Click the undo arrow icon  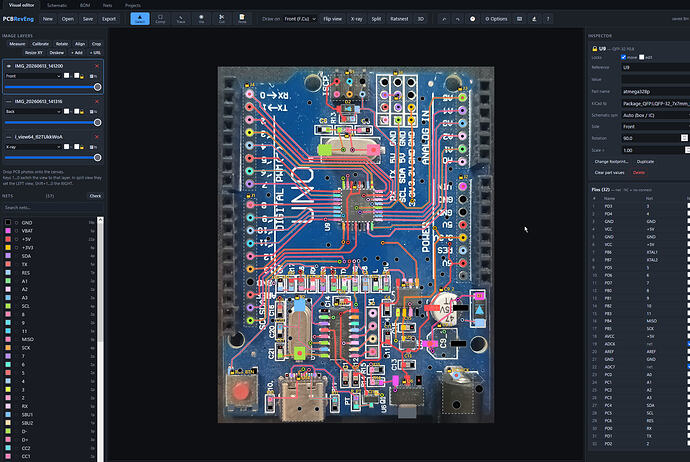pos(444,19)
